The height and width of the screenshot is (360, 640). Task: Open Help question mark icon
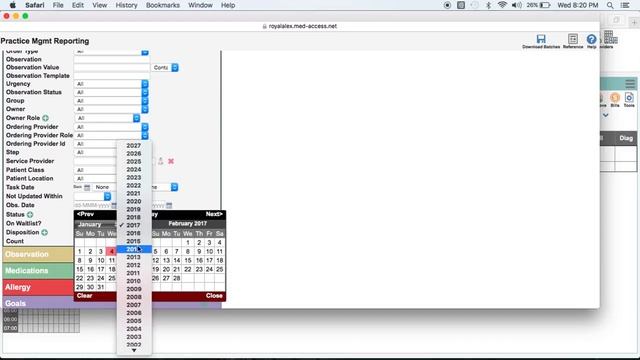pos(591,39)
